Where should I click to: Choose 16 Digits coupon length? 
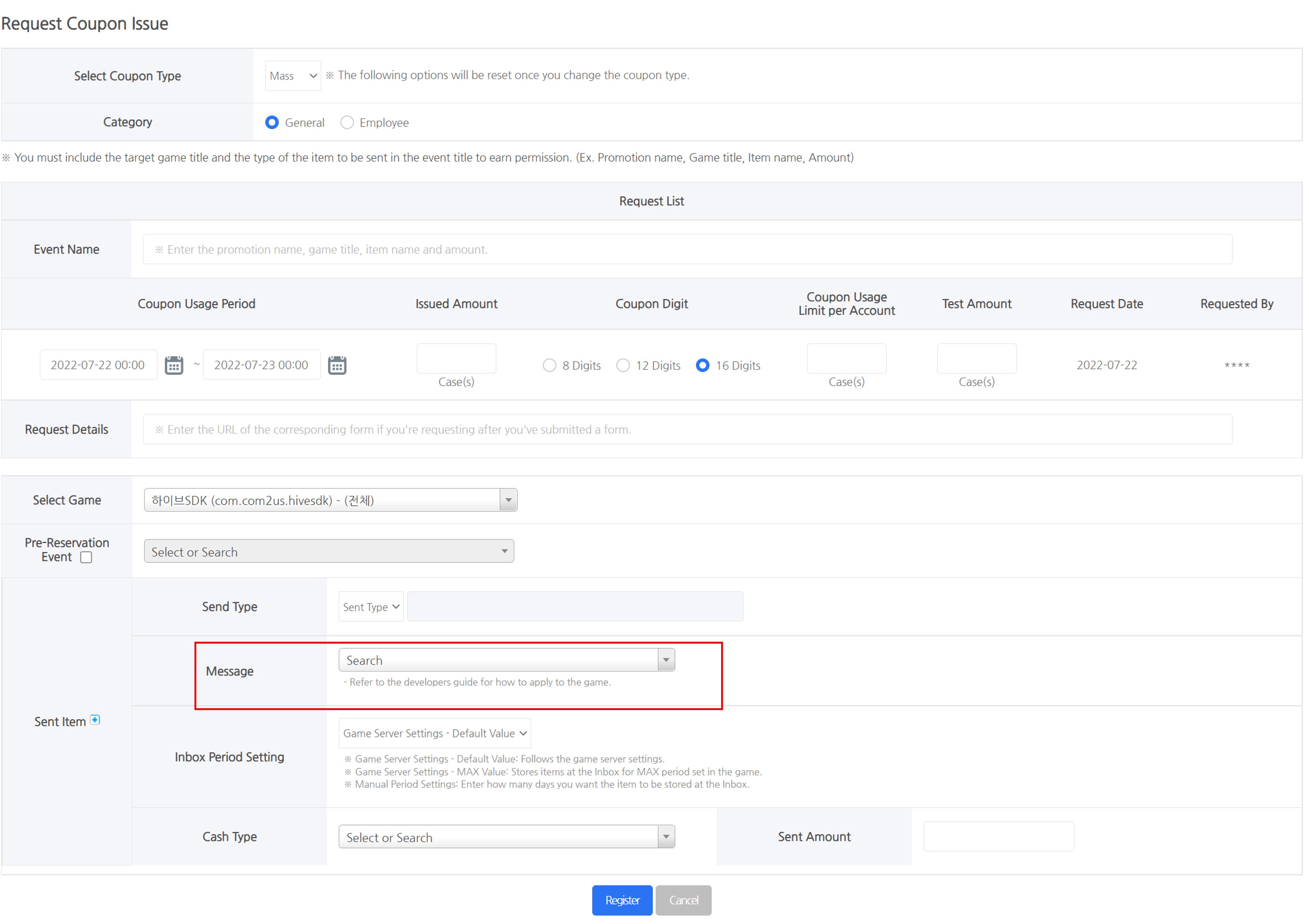702,365
